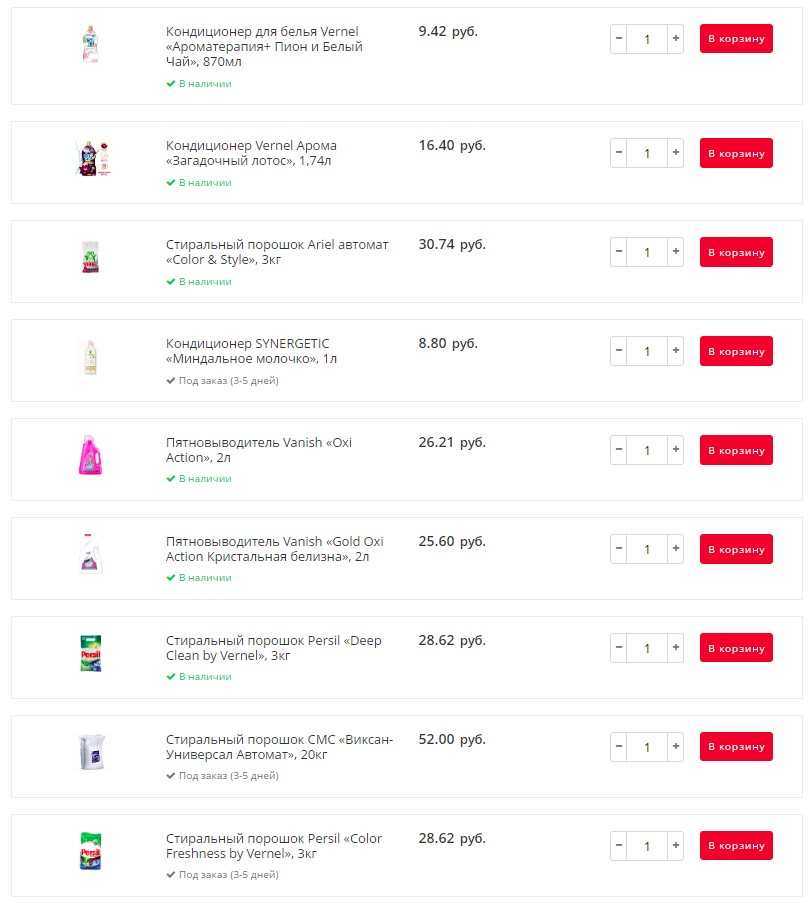
Task: Open Стиральный порошок СМС Виксан-Универсал link
Action: tap(279, 747)
